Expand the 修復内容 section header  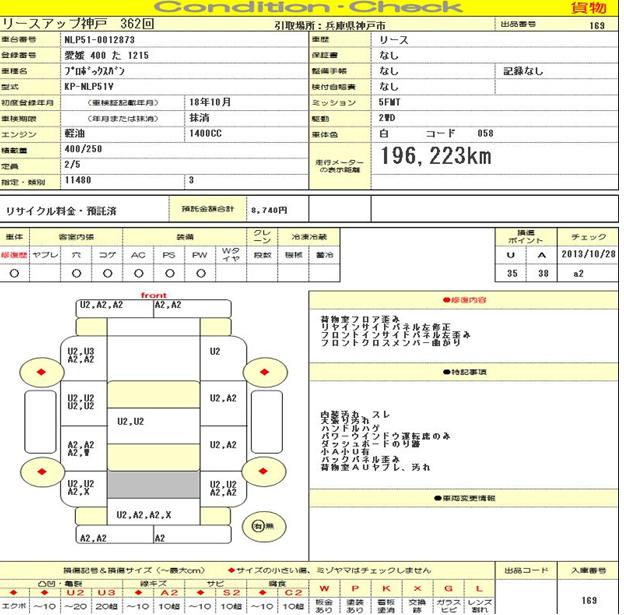click(465, 299)
